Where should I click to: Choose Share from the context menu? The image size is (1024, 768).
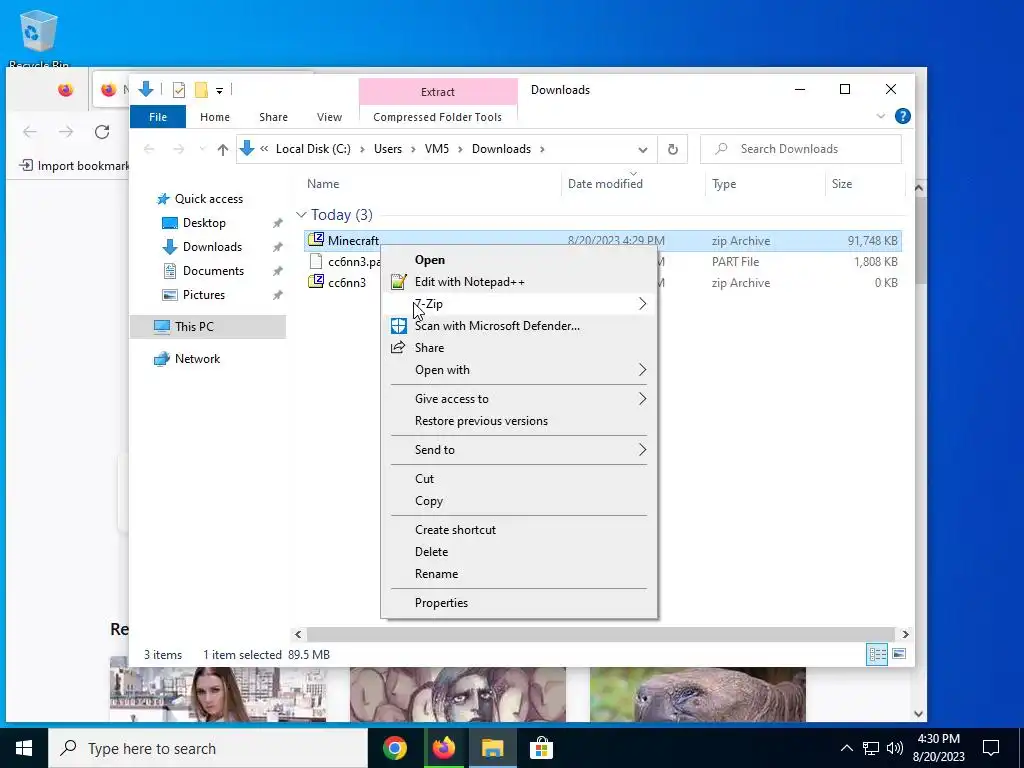pos(519,348)
